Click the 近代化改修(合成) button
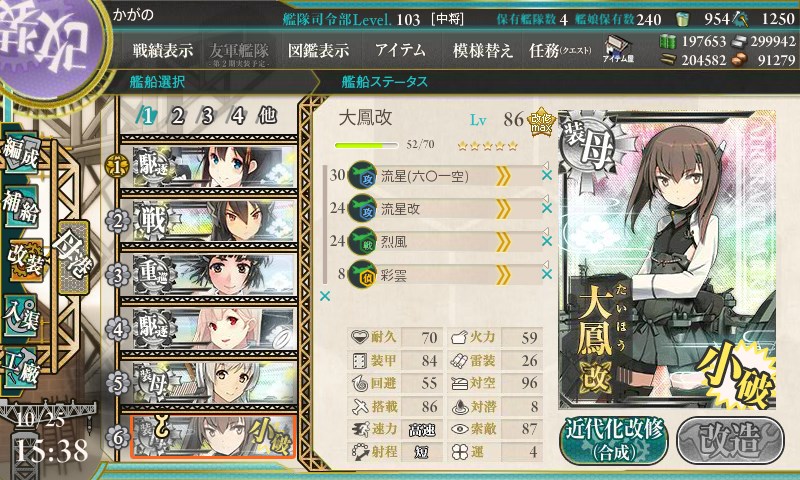 [x=613, y=441]
